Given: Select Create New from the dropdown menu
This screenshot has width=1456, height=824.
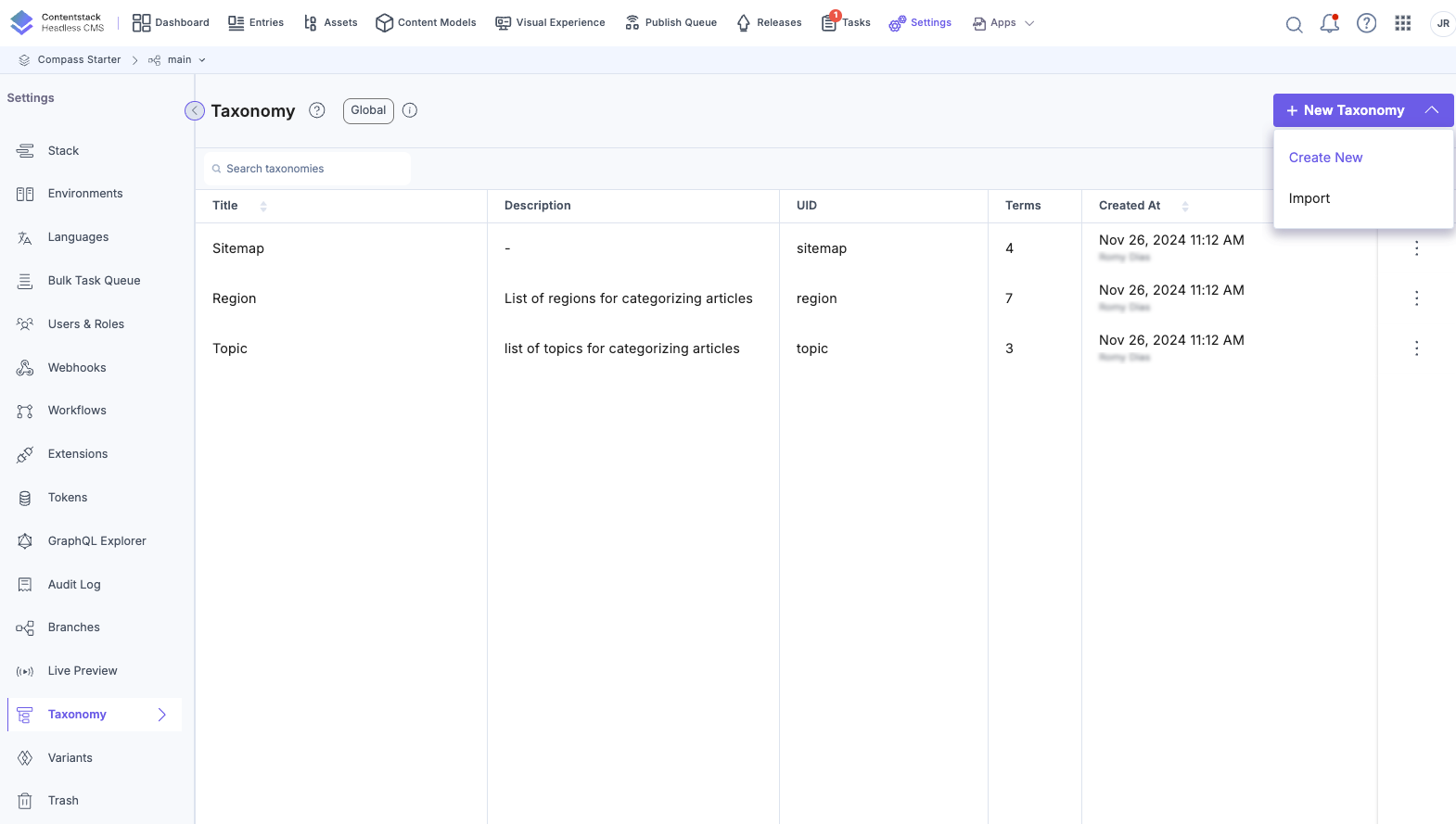Looking at the screenshot, I should (x=1325, y=158).
